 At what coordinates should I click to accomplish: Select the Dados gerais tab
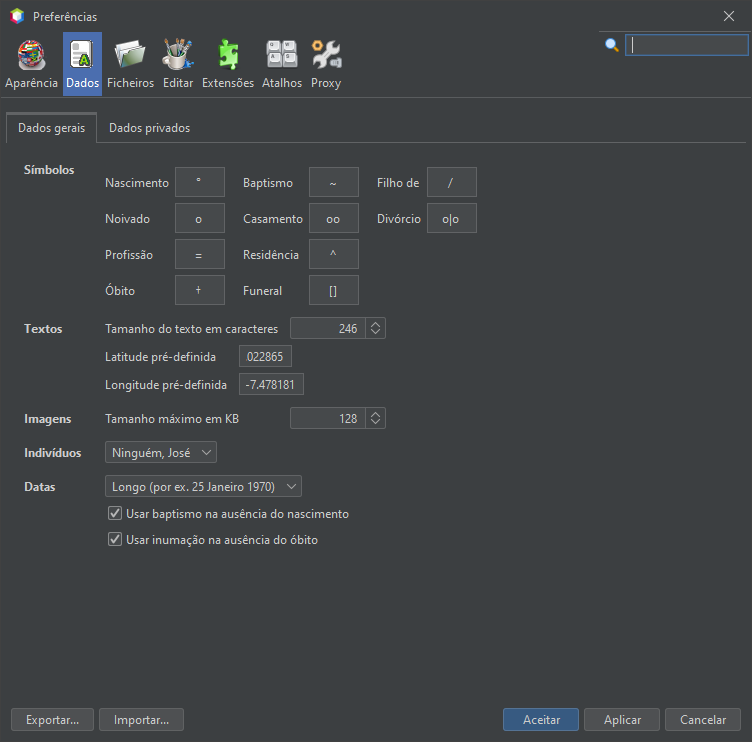tap(51, 128)
